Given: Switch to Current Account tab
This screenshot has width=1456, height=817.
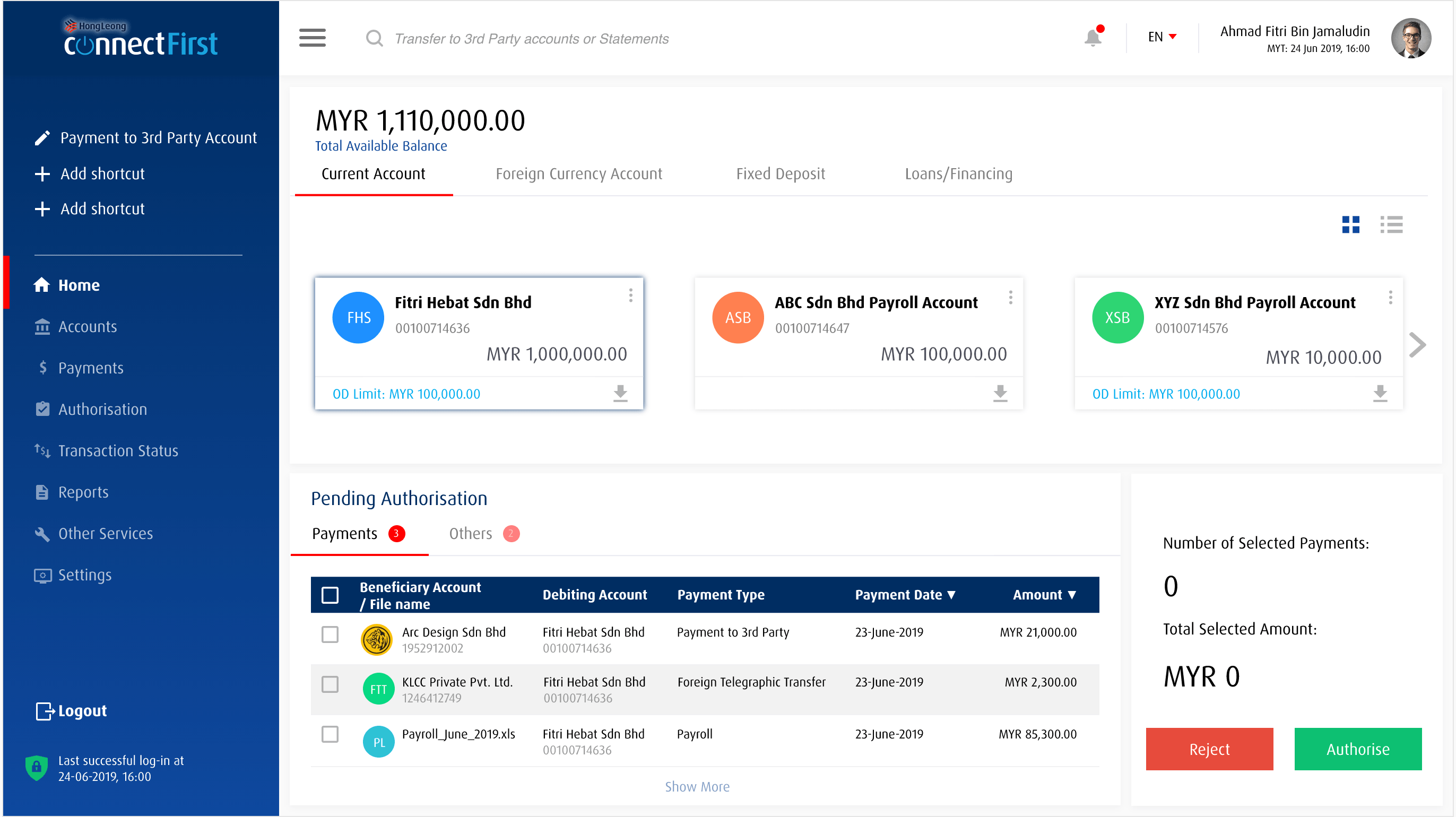Looking at the screenshot, I should tap(373, 174).
